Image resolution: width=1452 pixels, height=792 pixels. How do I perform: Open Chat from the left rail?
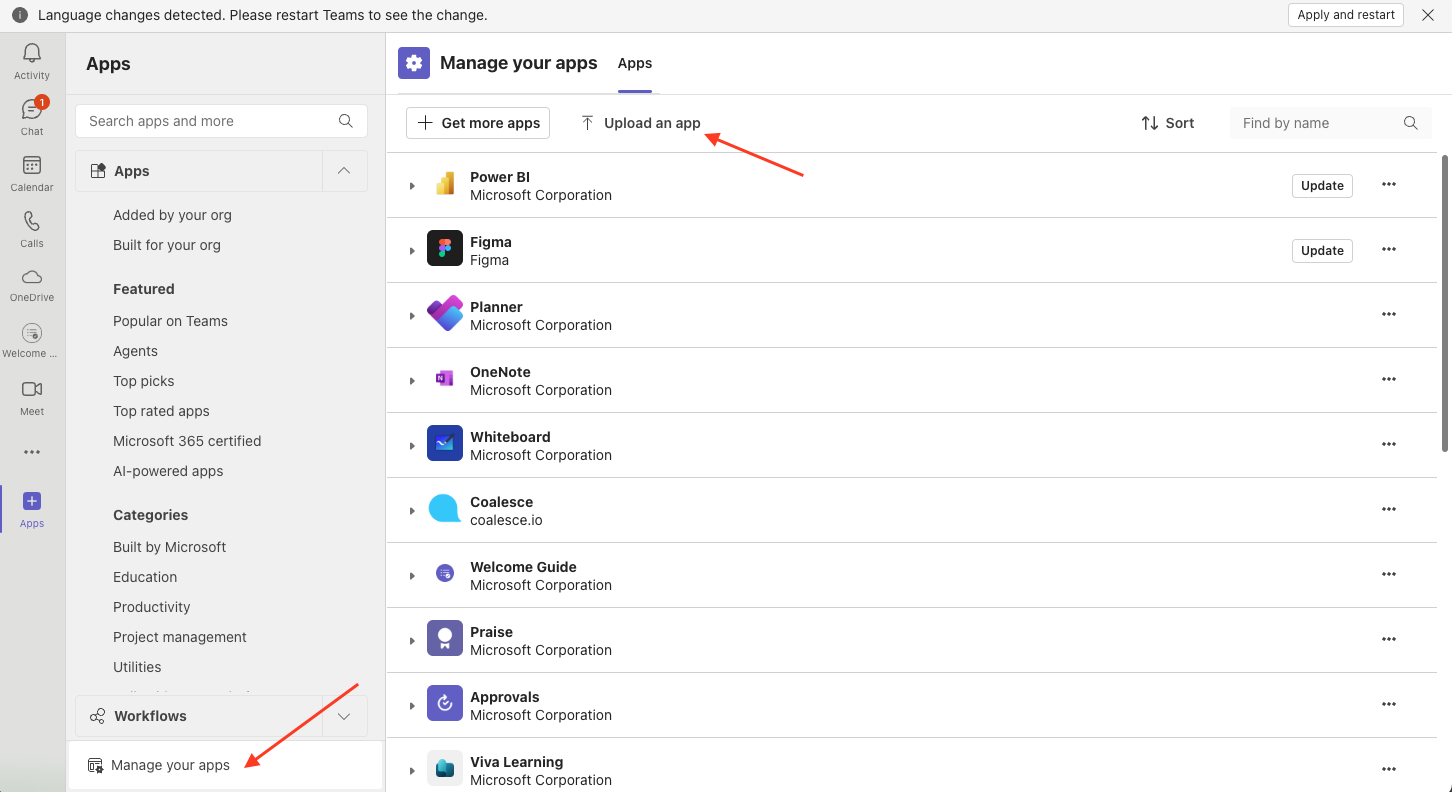tap(32, 111)
